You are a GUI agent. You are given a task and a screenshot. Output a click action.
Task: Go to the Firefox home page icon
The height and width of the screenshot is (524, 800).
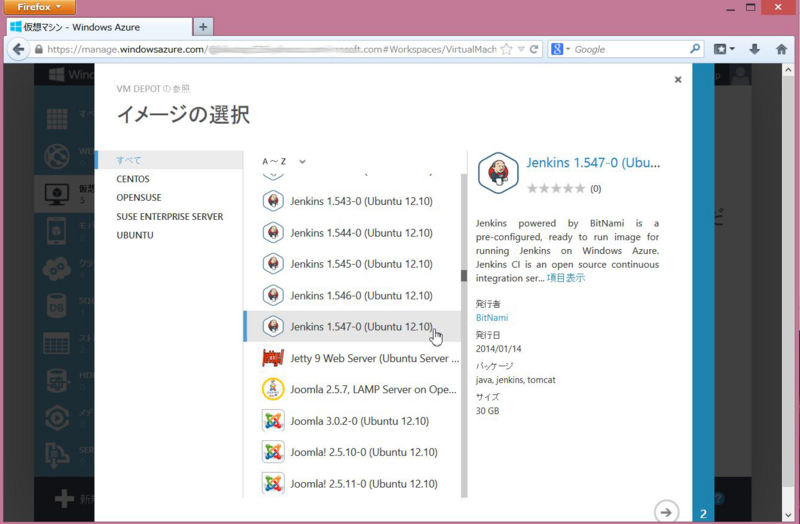781,49
